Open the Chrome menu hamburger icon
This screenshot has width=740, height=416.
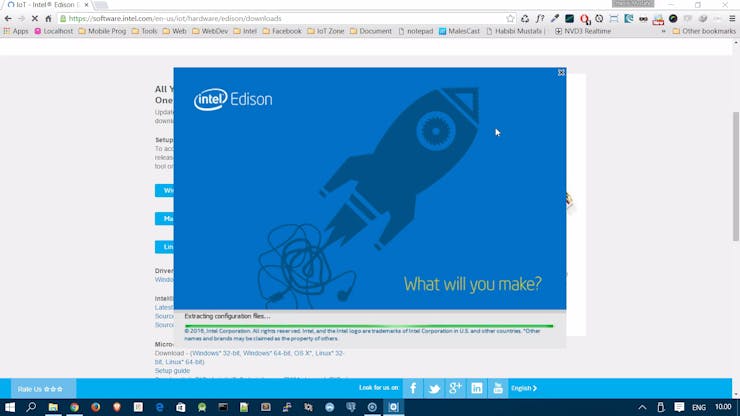pyautogui.click(x=732, y=18)
